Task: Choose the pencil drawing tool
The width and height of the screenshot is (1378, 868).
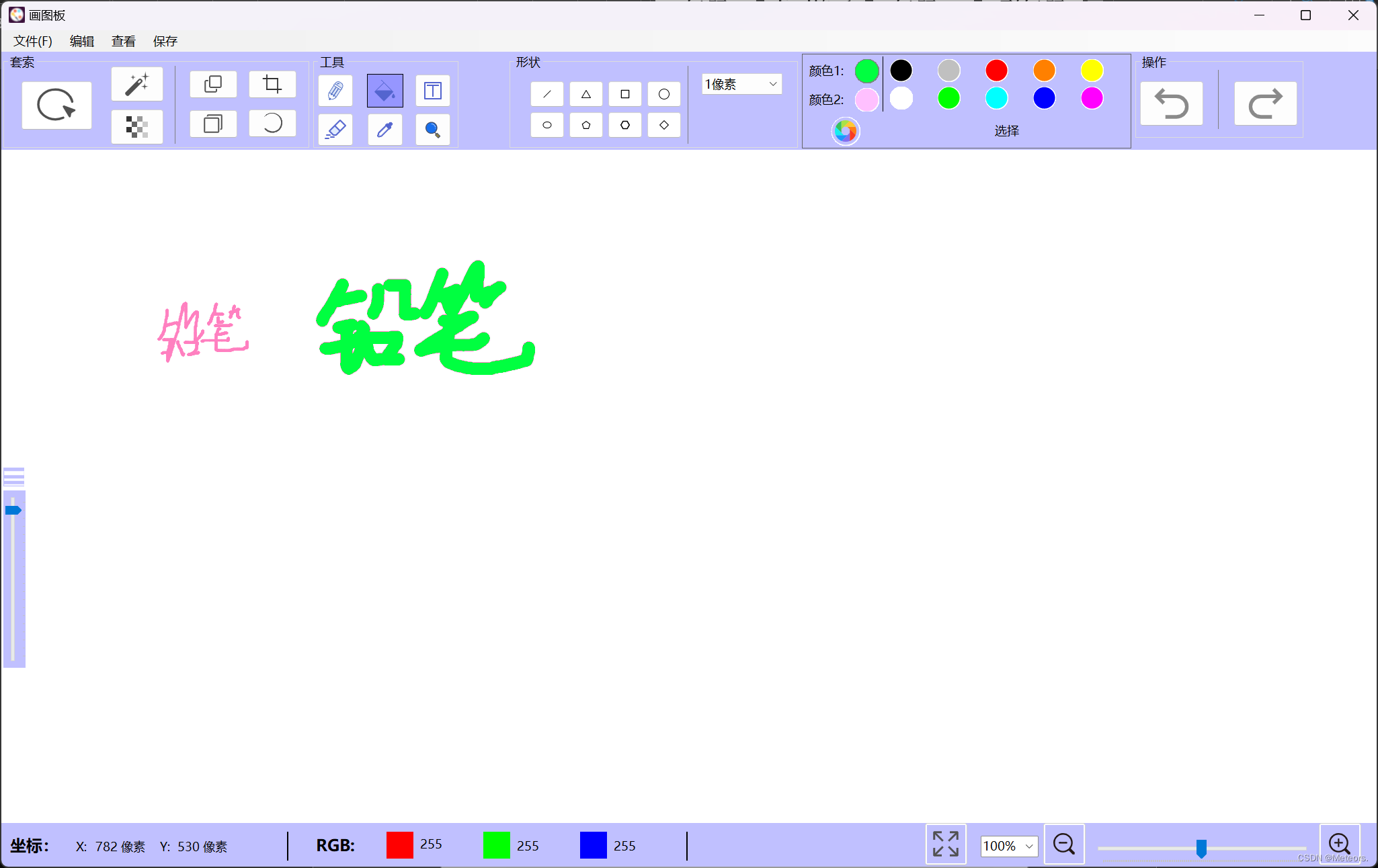Action: click(x=335, y=91)
